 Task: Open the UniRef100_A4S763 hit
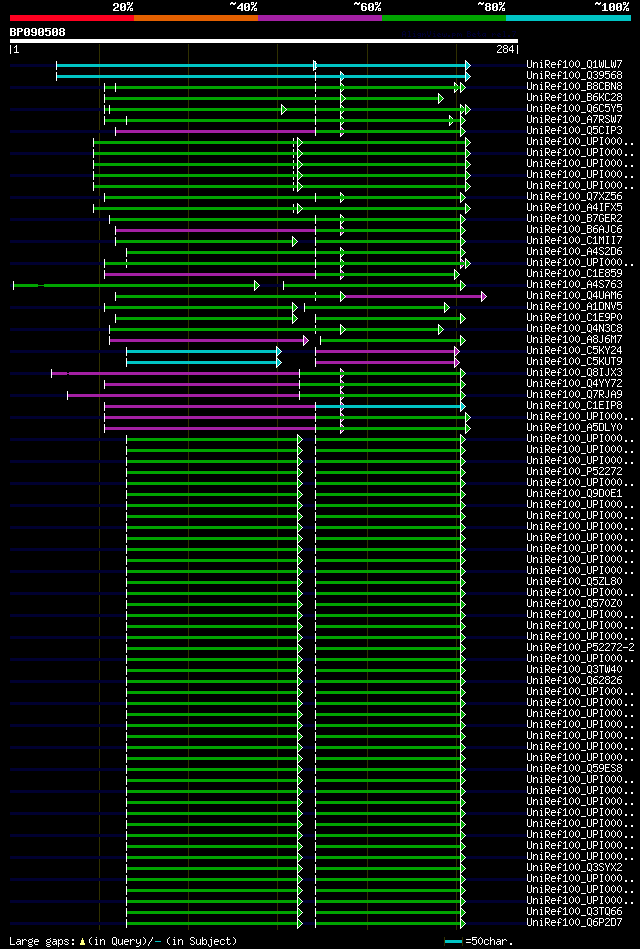point(574,284)
